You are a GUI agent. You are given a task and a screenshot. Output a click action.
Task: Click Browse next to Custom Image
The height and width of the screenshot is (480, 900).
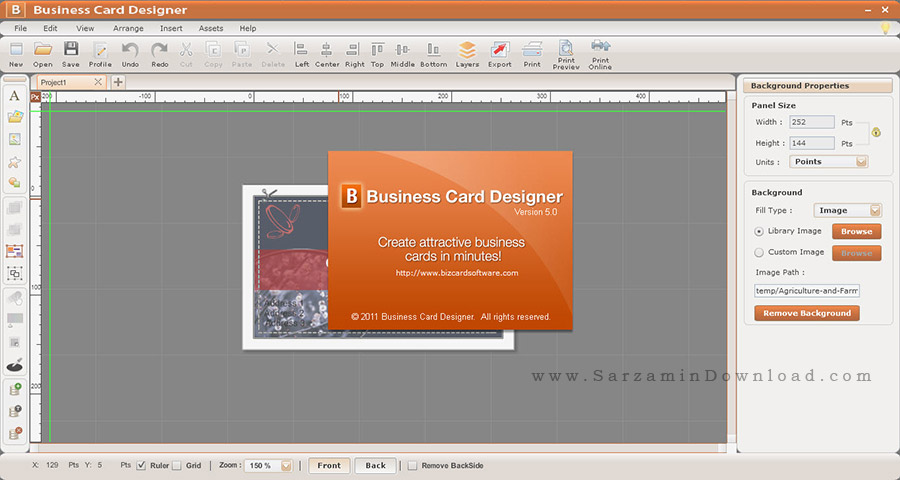pos(856,253)
